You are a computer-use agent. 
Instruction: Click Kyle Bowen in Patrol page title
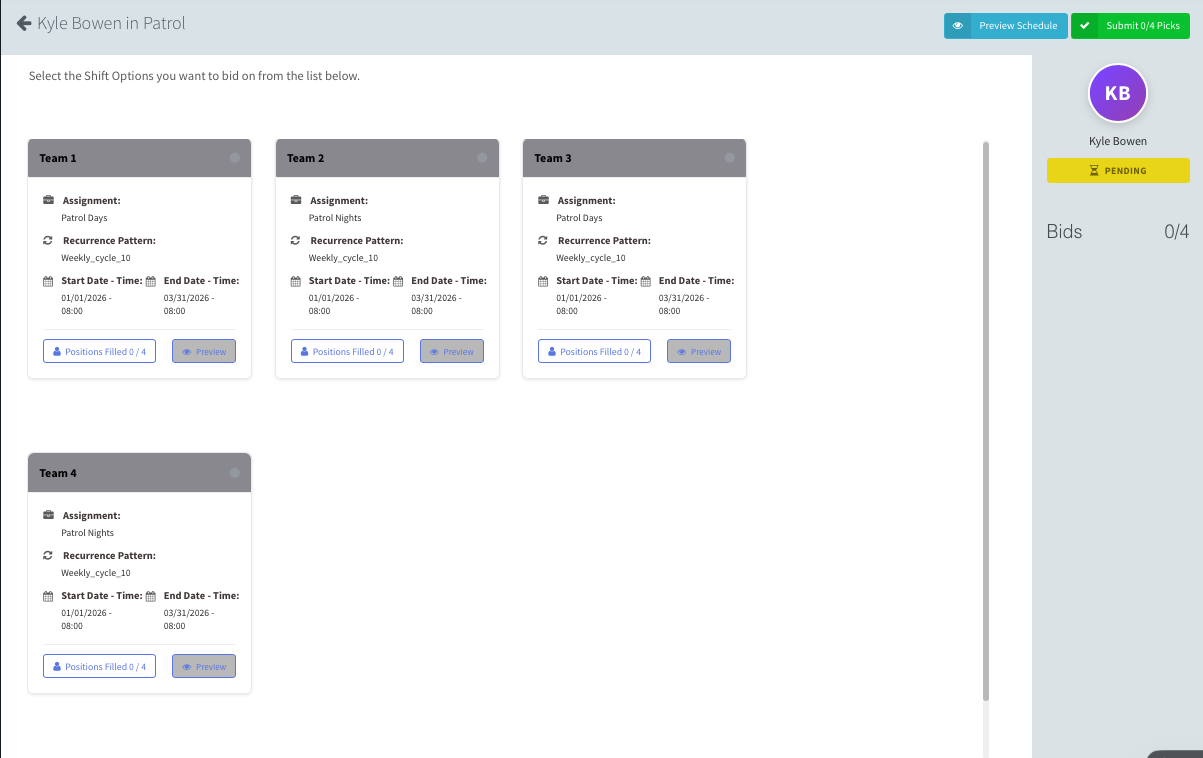(x=111, y=23)
